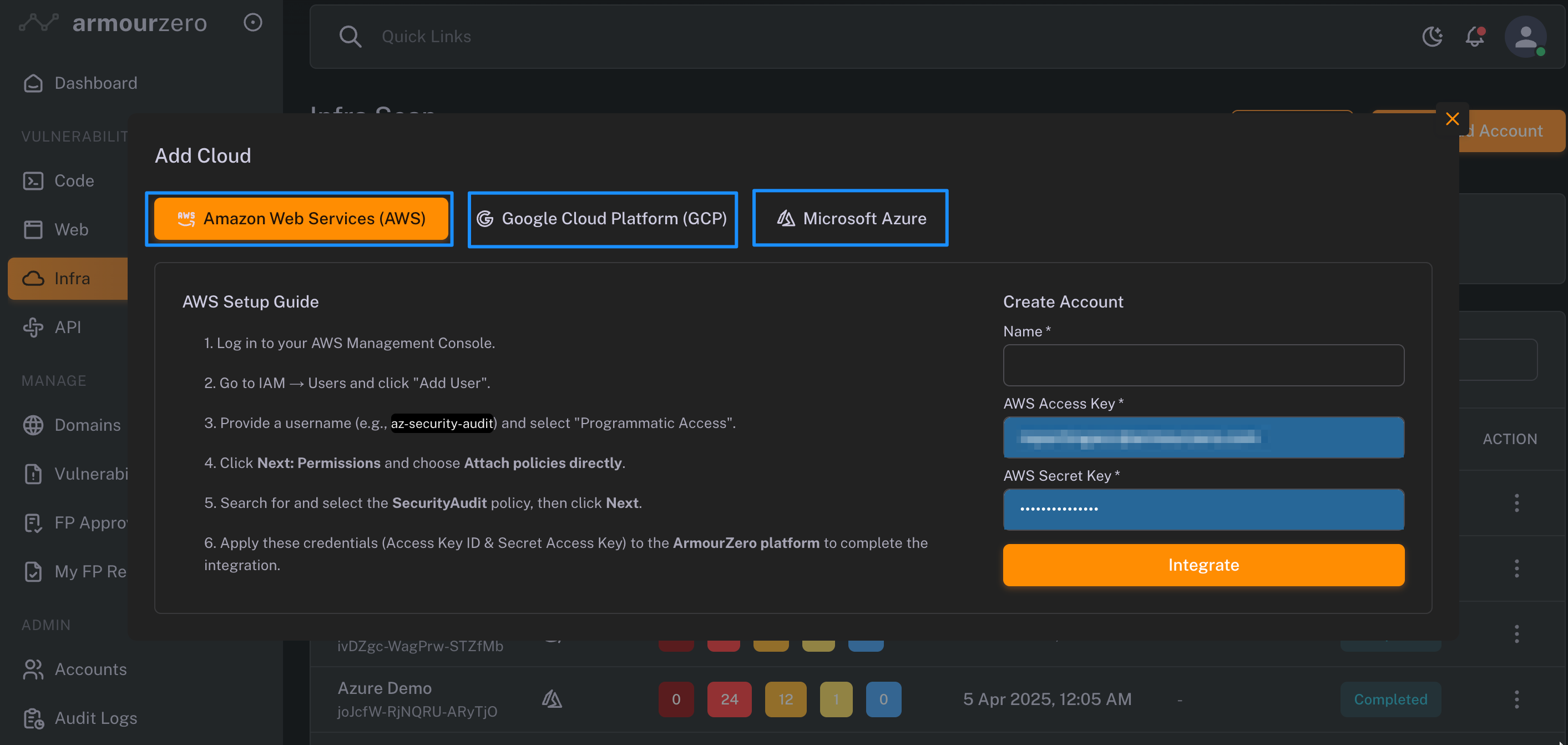This screenshot has width=1568, height=745.
Task: Click the Name input field
Action: tap(1203, 365)
